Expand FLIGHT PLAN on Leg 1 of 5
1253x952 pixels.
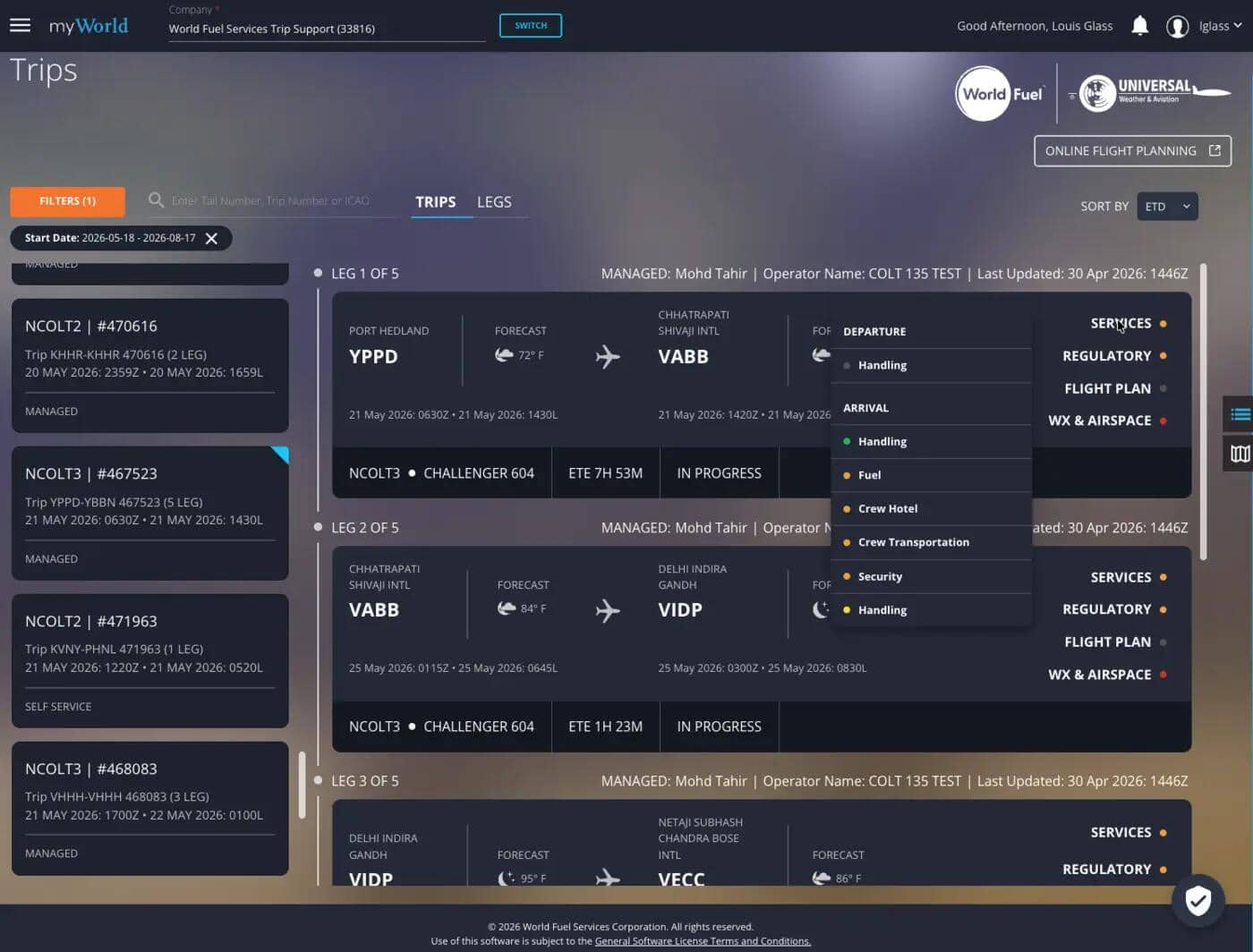coord(1115,388)
